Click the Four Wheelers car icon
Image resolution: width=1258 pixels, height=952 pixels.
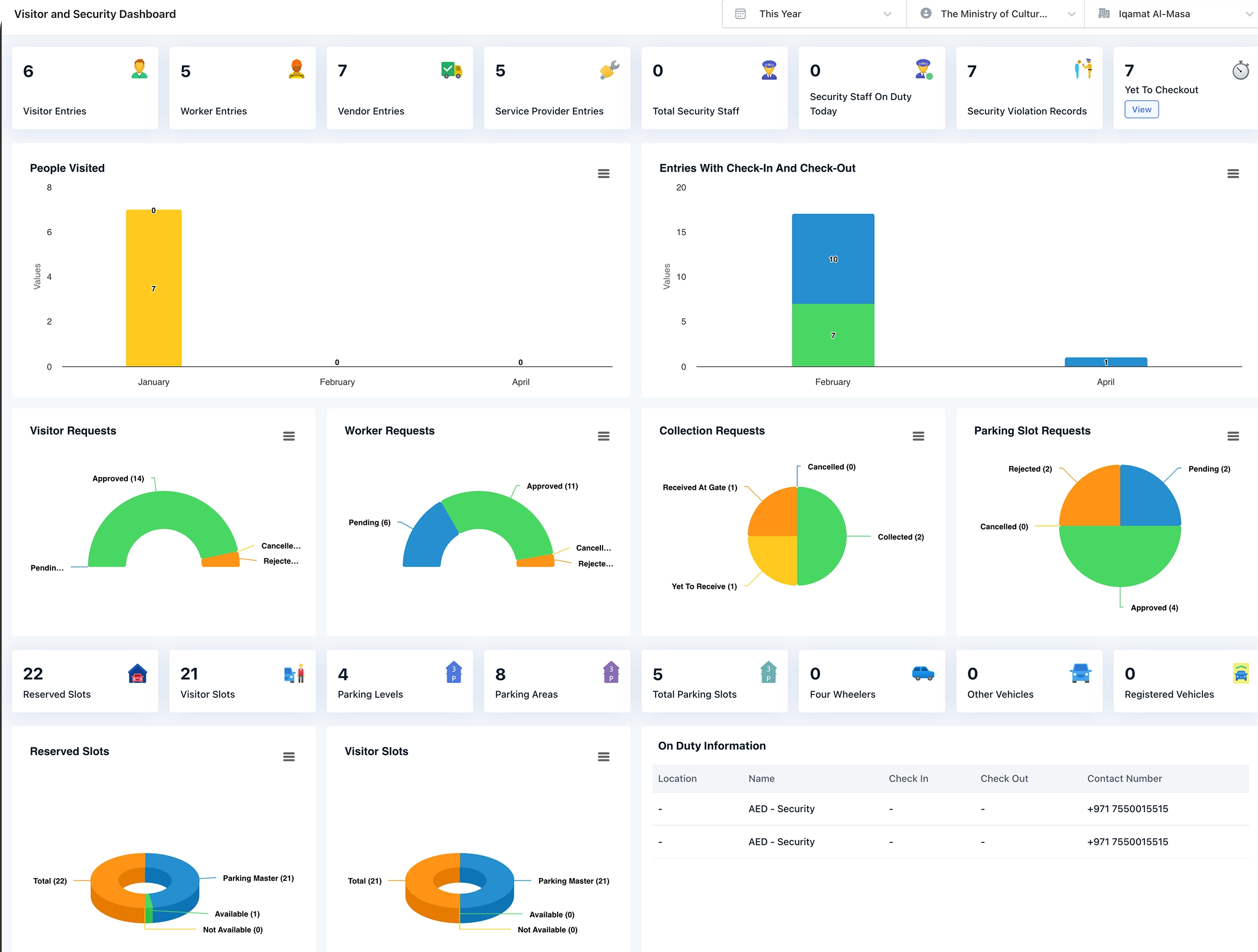923,673
